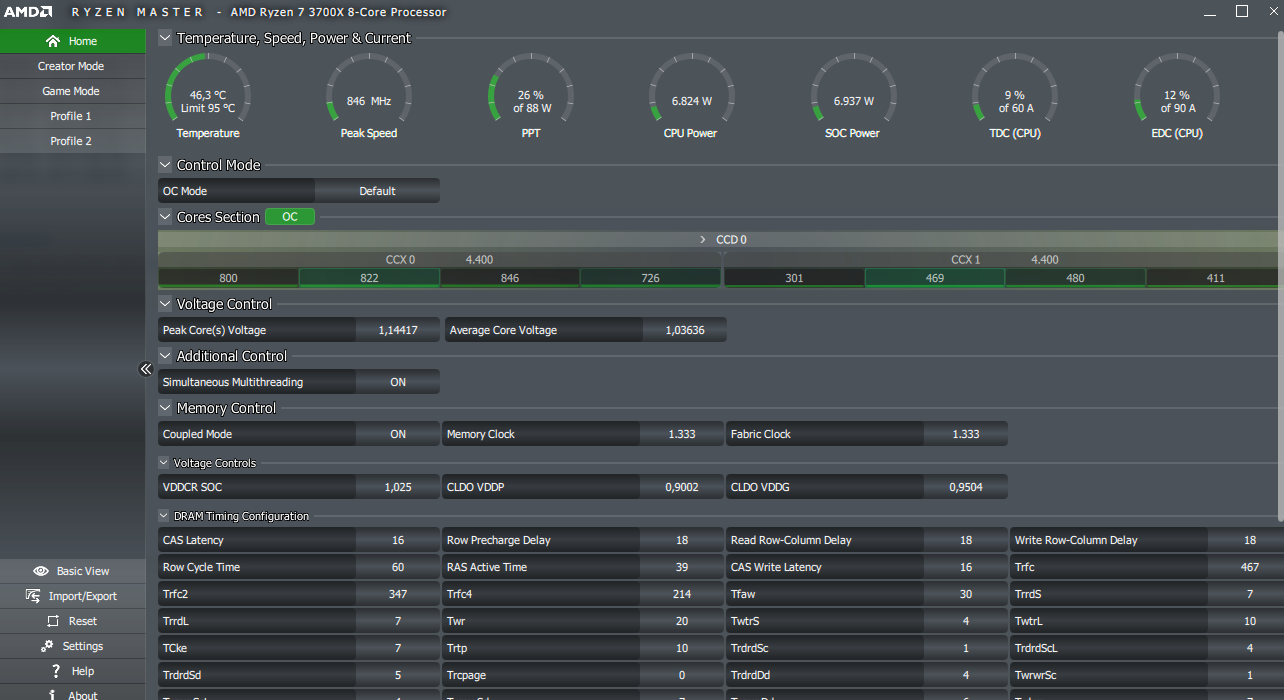The width and height of the screenshot is (1284, 700).
Task: Click the CLDO VDDP value 0,9002
Action: 682,487
